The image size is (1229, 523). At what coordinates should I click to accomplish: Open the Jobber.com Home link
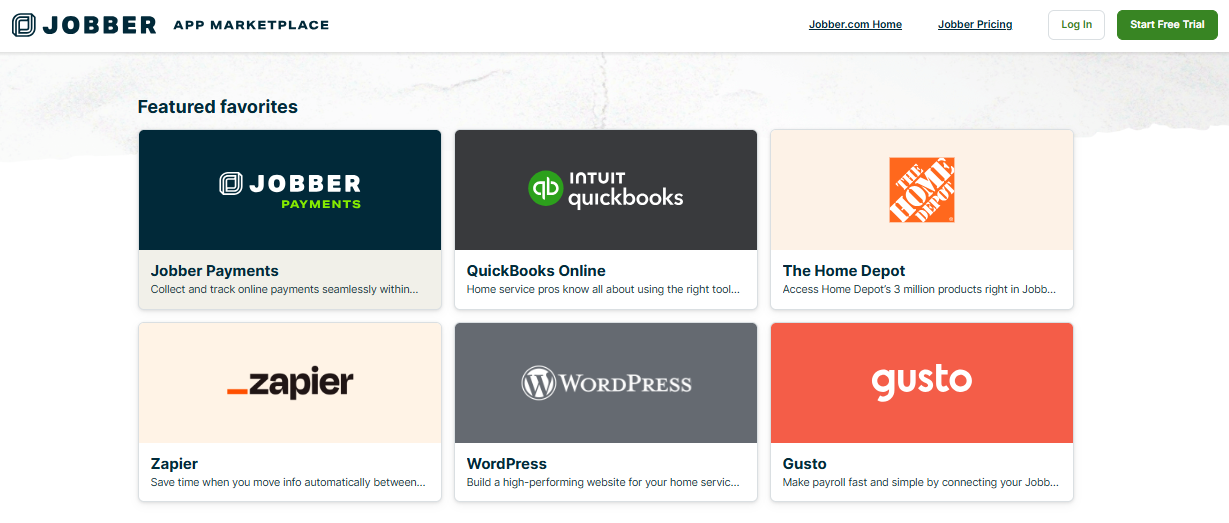pos(855,25)
